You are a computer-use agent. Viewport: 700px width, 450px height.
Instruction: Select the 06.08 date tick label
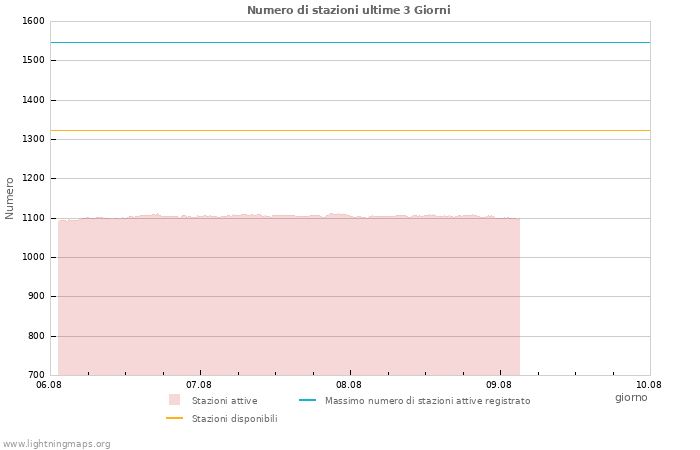(49, 384)
